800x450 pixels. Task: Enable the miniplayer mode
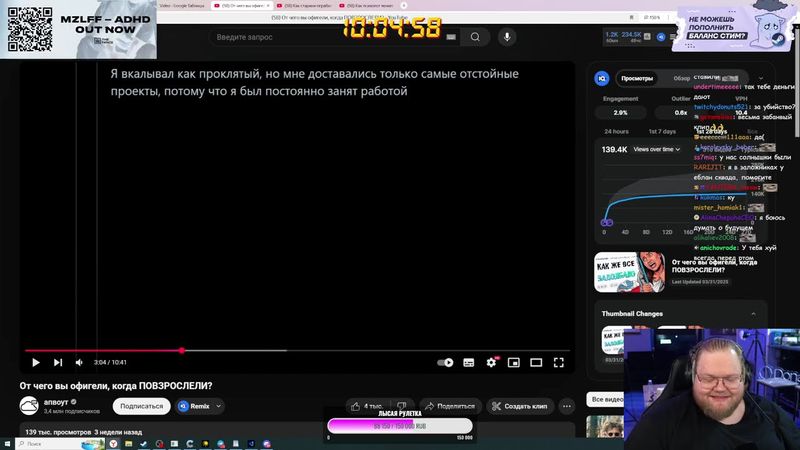(514, 362)
